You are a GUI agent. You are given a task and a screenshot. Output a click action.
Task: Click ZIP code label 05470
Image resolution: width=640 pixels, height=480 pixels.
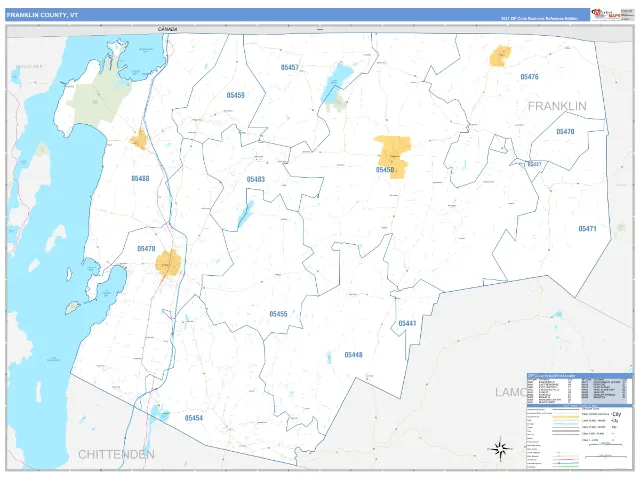point(565,131)
